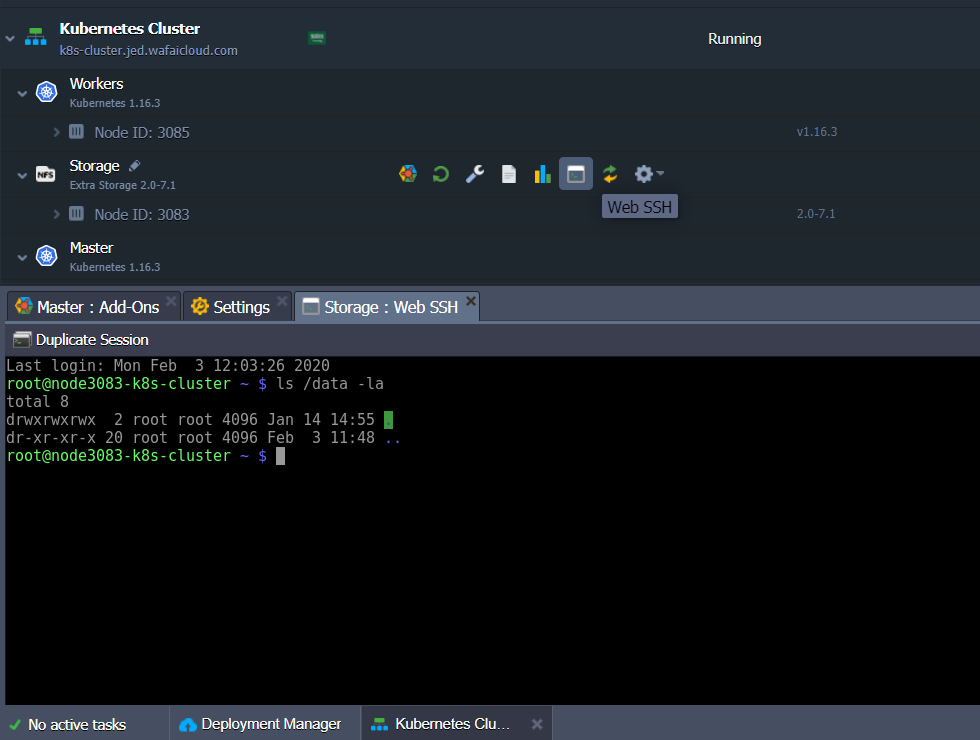Select the Workers layer name

pos(96,84)
